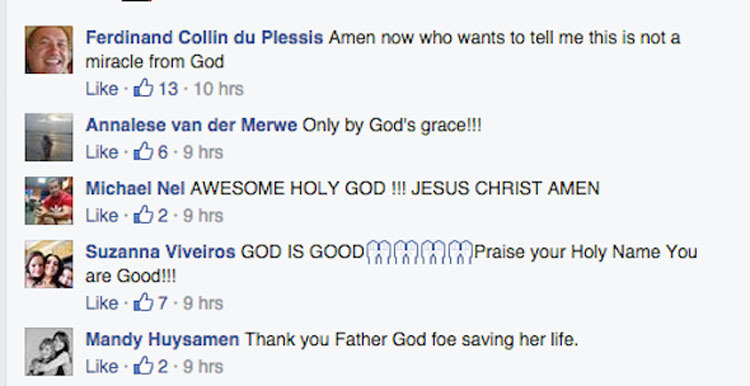750x386 pixels.
Task: Open Michael Nel name link
Action: click(x=135, y=188)
